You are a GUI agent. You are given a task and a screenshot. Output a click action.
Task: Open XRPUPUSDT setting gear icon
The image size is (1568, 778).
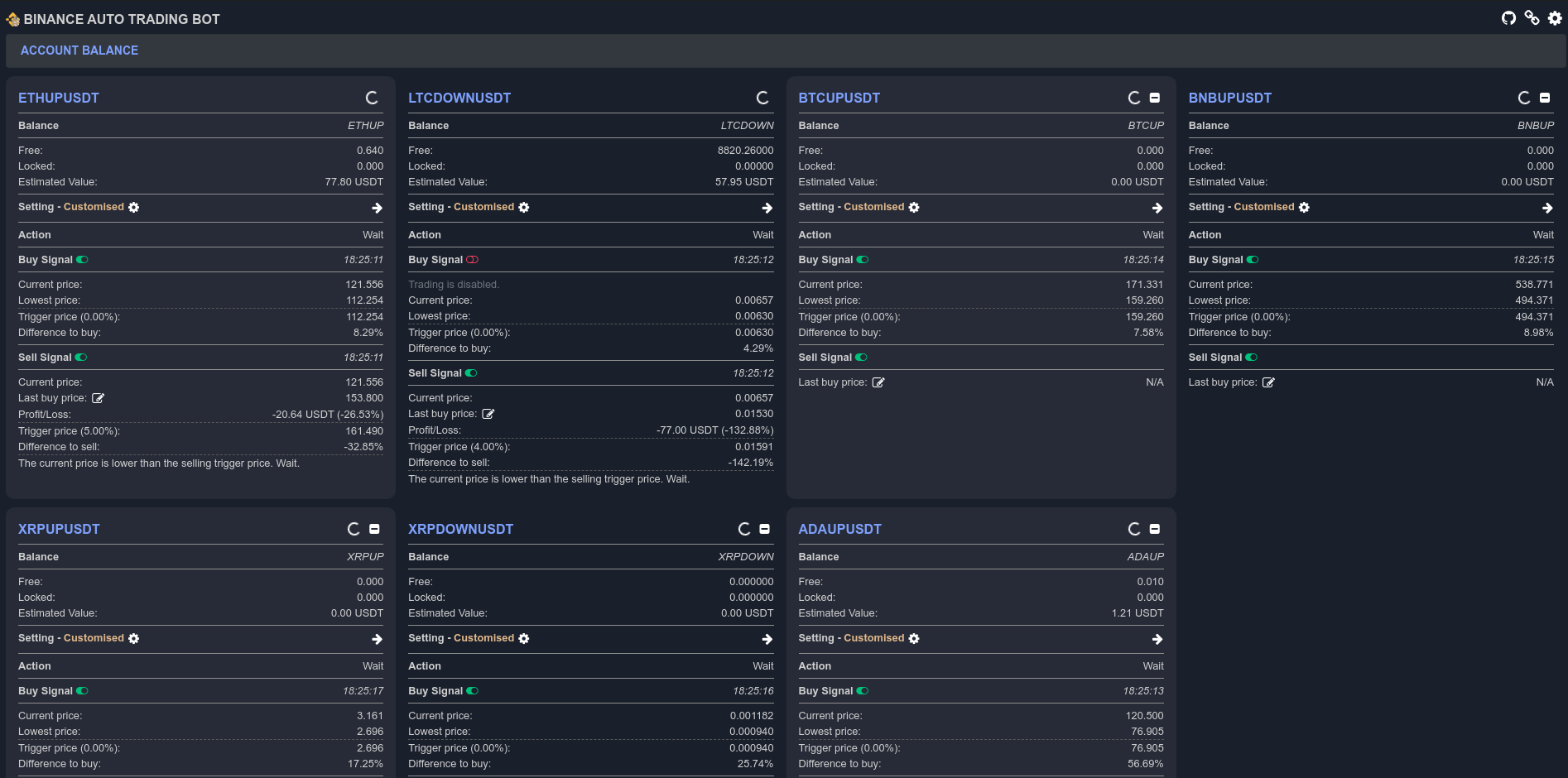[x=134, y=639]
